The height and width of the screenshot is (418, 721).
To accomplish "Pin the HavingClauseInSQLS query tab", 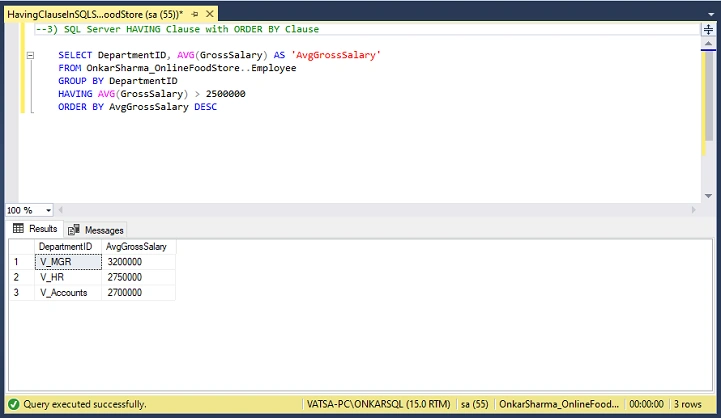I will click(195, 14).
